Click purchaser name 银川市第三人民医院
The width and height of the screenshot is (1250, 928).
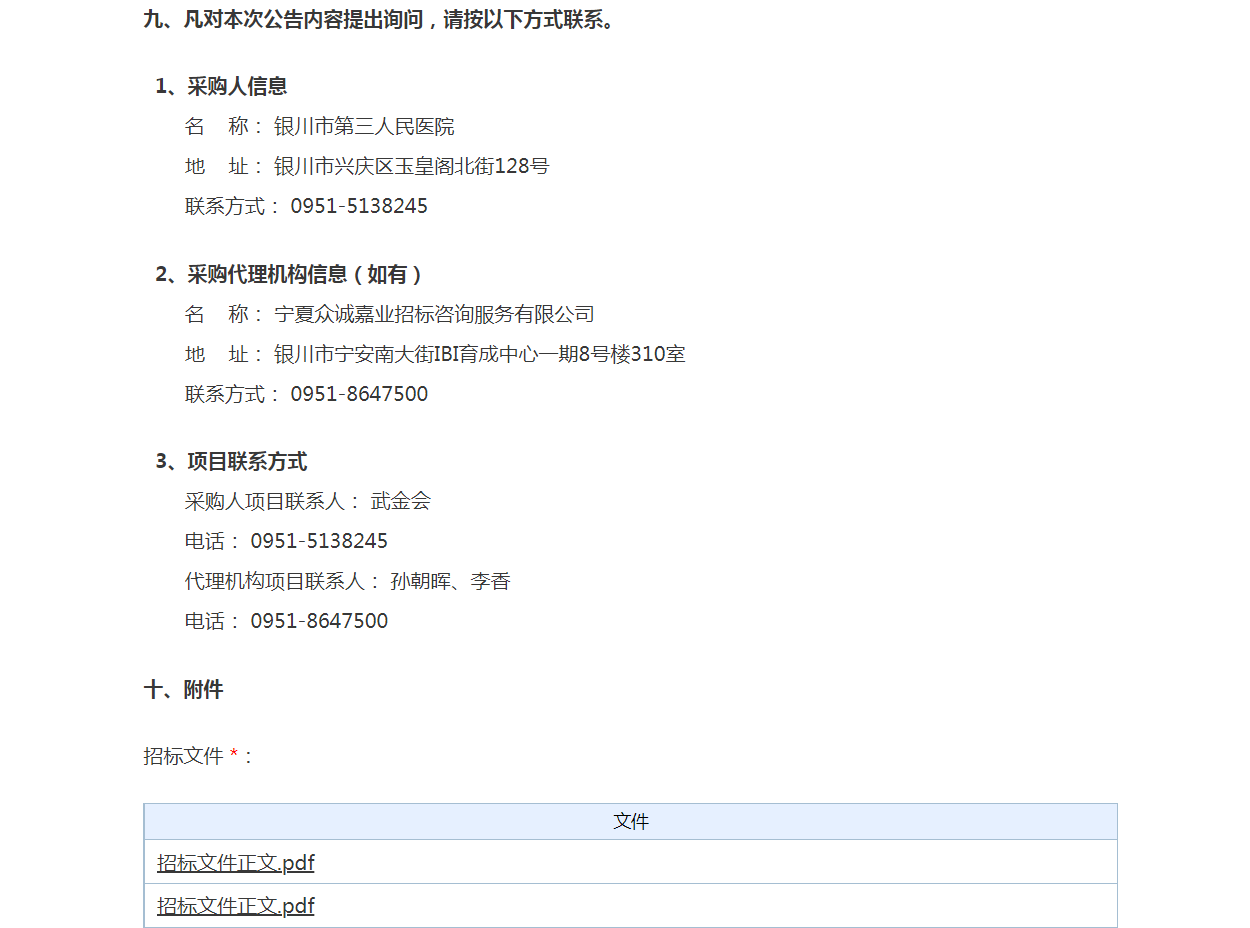(x=364, y=127)
